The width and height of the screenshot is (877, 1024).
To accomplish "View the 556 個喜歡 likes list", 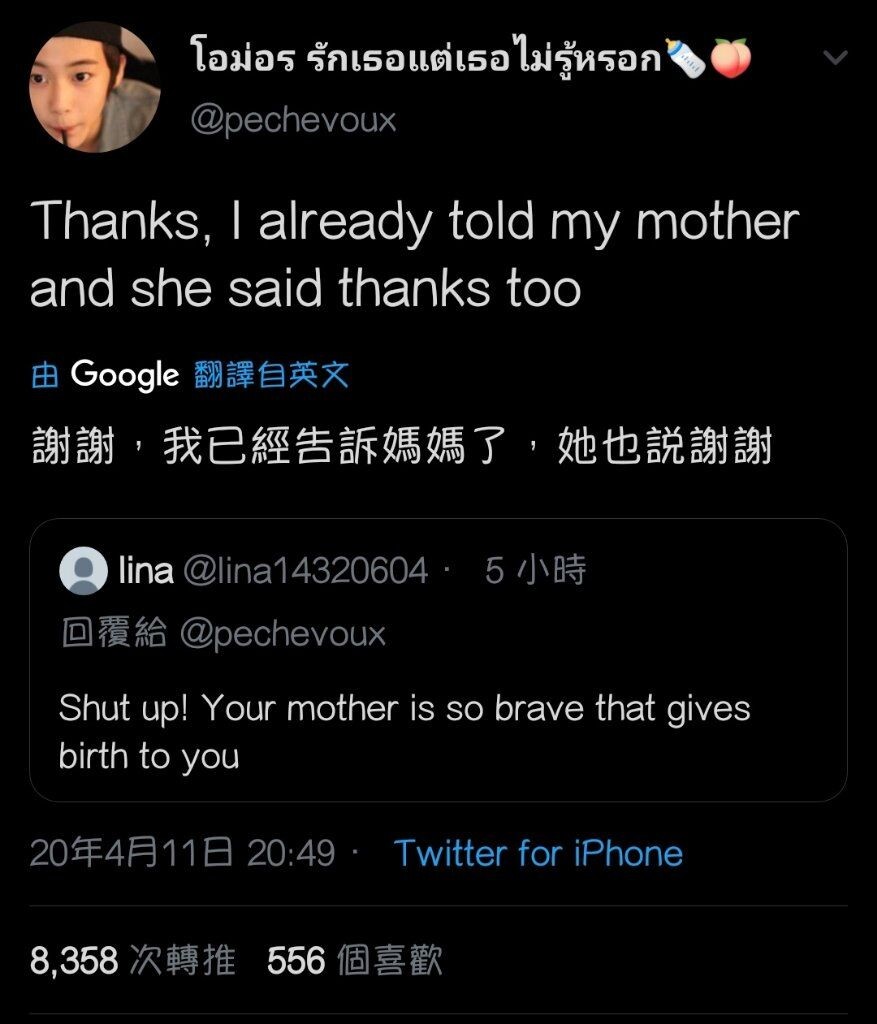I will click(x=355, y=961).
